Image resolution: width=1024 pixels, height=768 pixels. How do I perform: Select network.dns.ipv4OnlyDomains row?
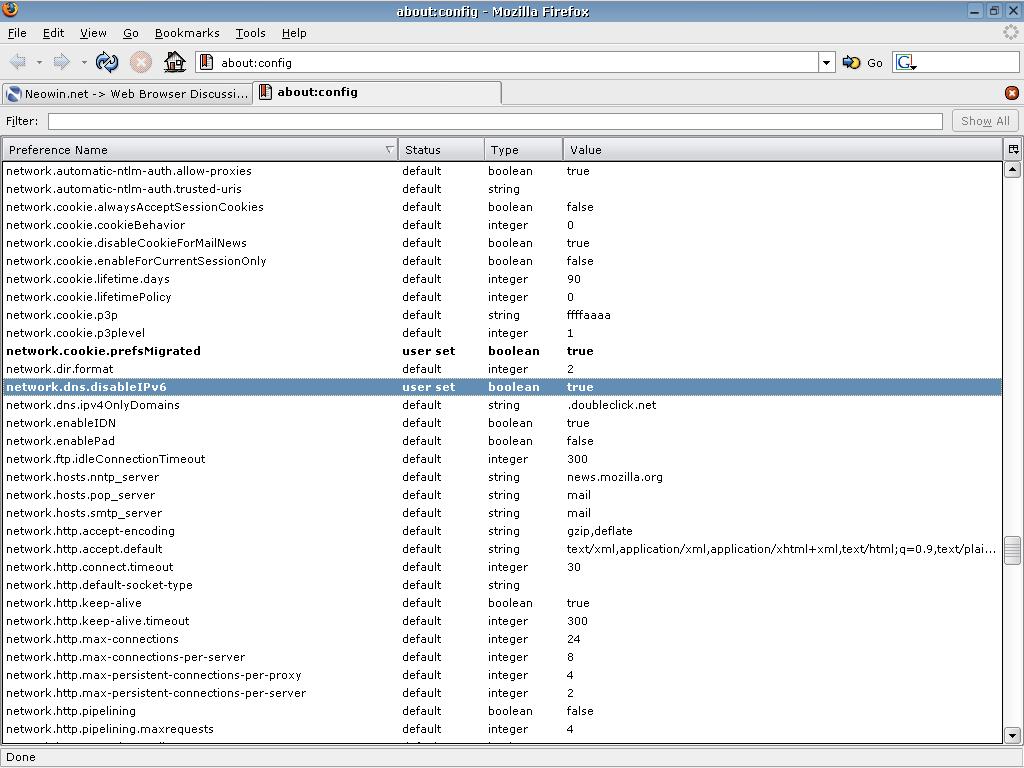(502, 405)
